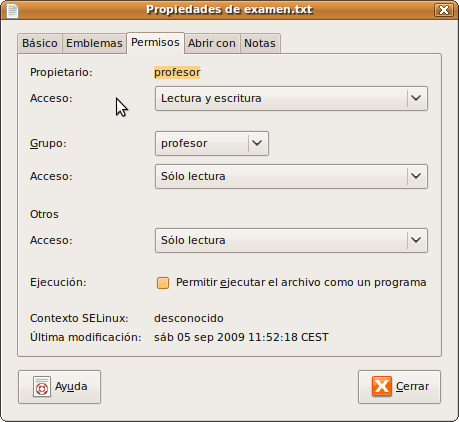Select the Permisos tab
459x422 pixels.
[x=155, y=42]
